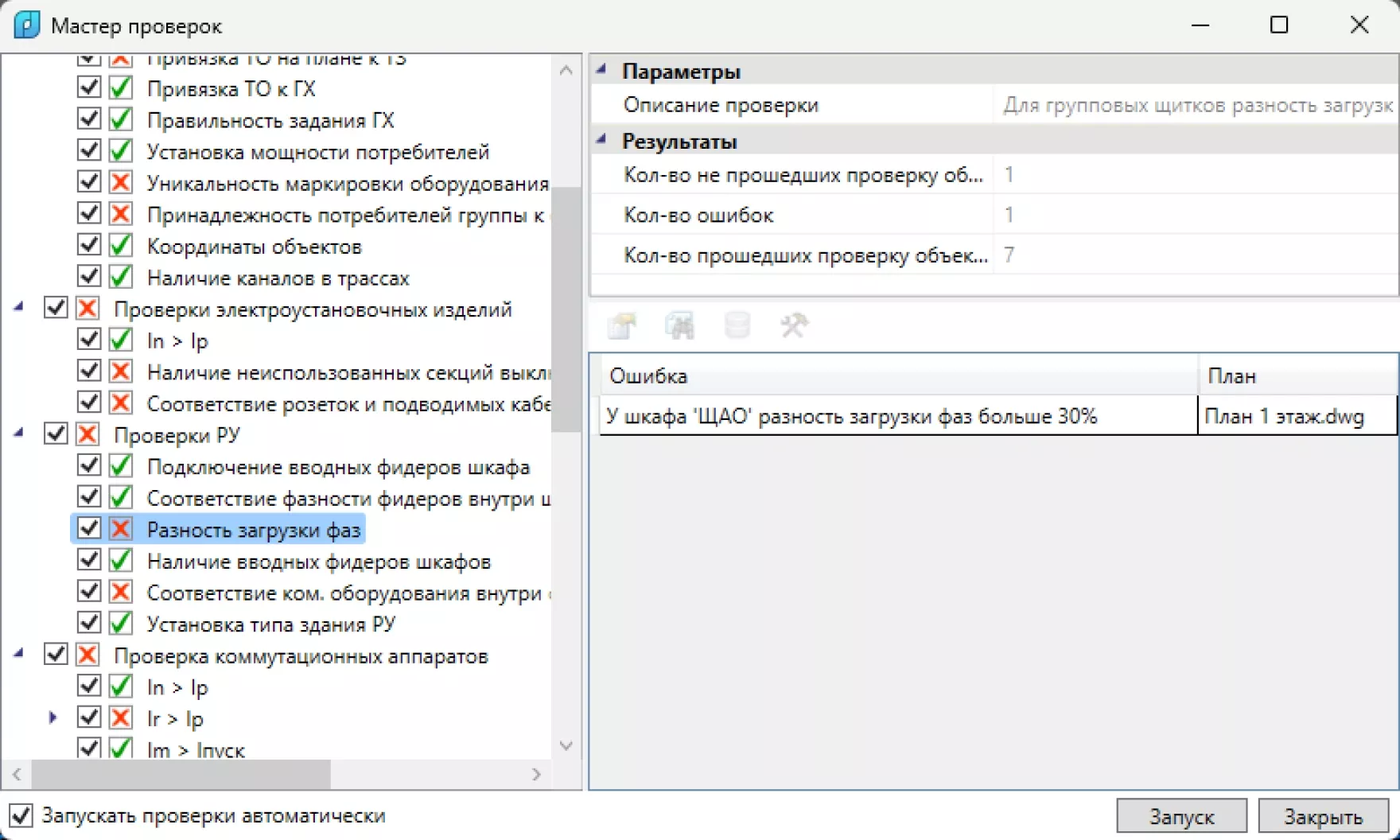Click the crossed tools (fix) icon
Viewport: 1400px width, 840px height.
pyautogui.click(x=795, y=325)
